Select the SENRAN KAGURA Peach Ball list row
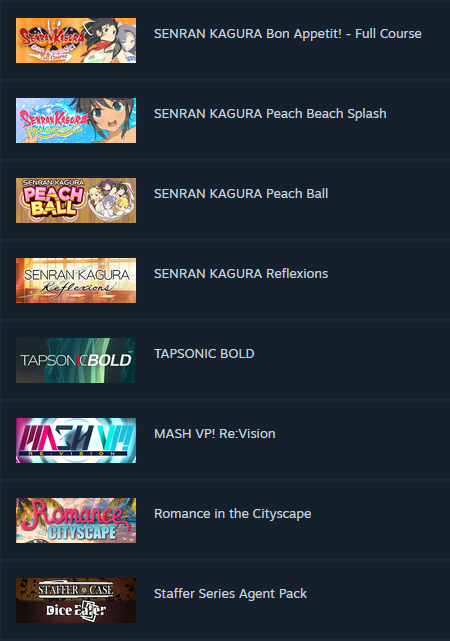The image size is (450, 641). [x=225, y=200]
